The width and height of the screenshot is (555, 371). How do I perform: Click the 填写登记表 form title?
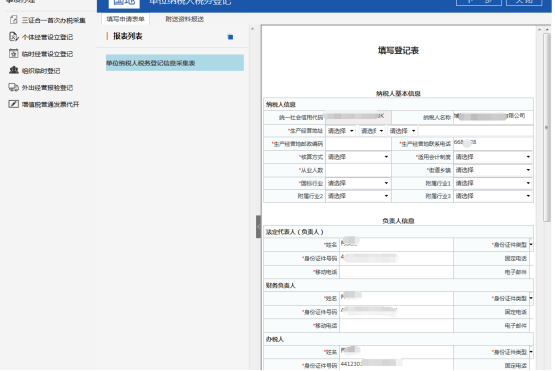[x=398, y=51]
